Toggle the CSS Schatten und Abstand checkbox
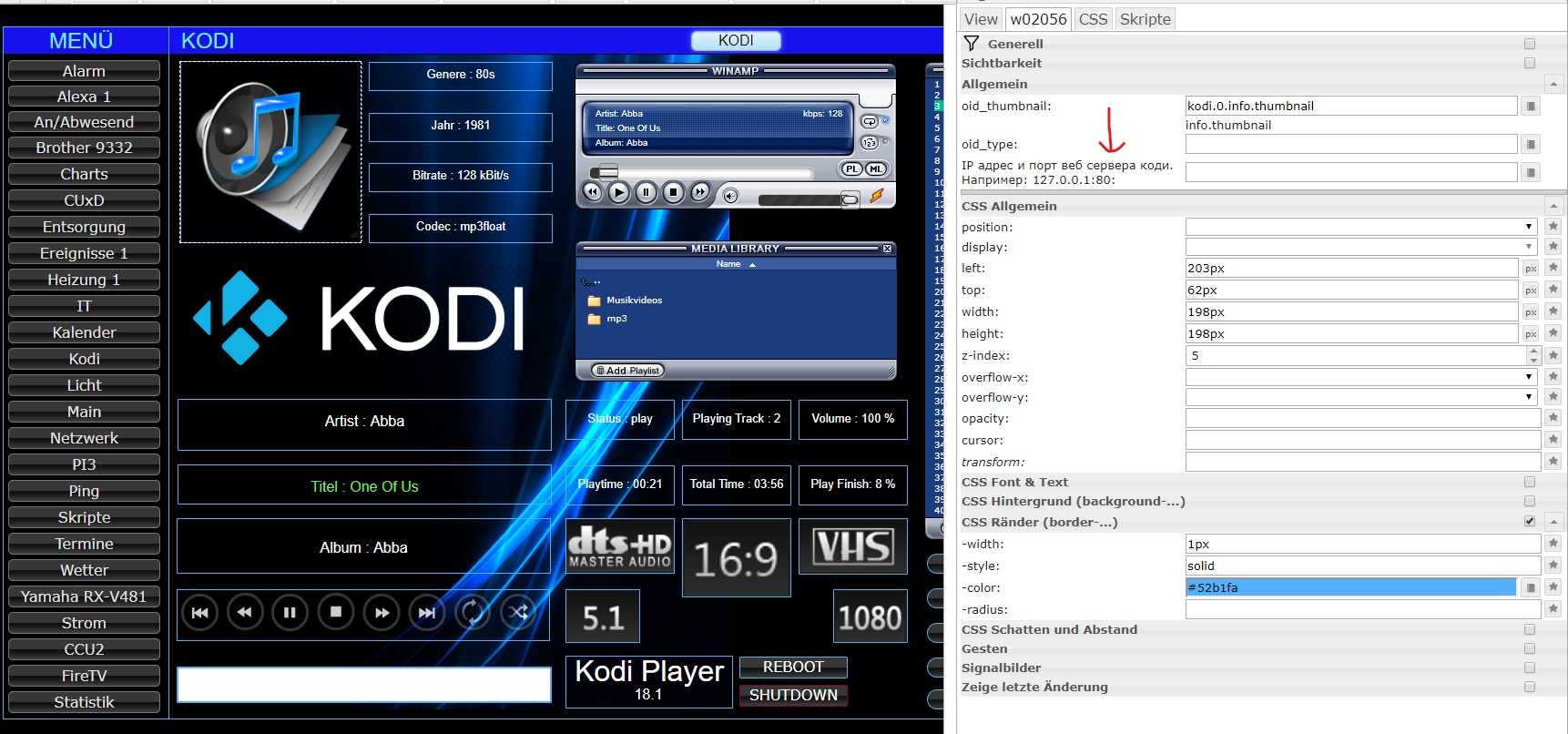The height and width of the screenshot is (734, 1568). point(1530,629)
